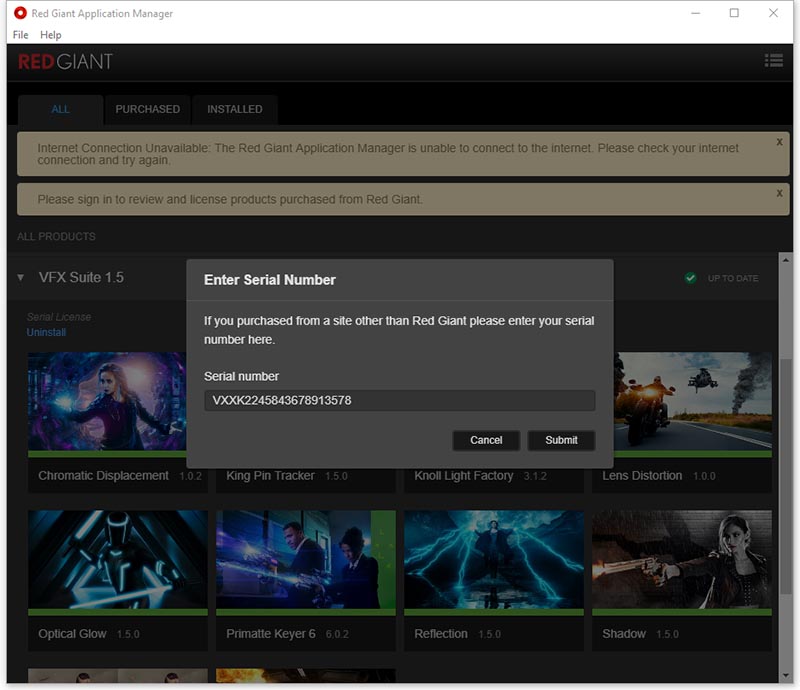The width and height of the screenshot is (800, 690).
Task: Select the Chromatic Displacement thumbnail
Action: click(107, 401)
